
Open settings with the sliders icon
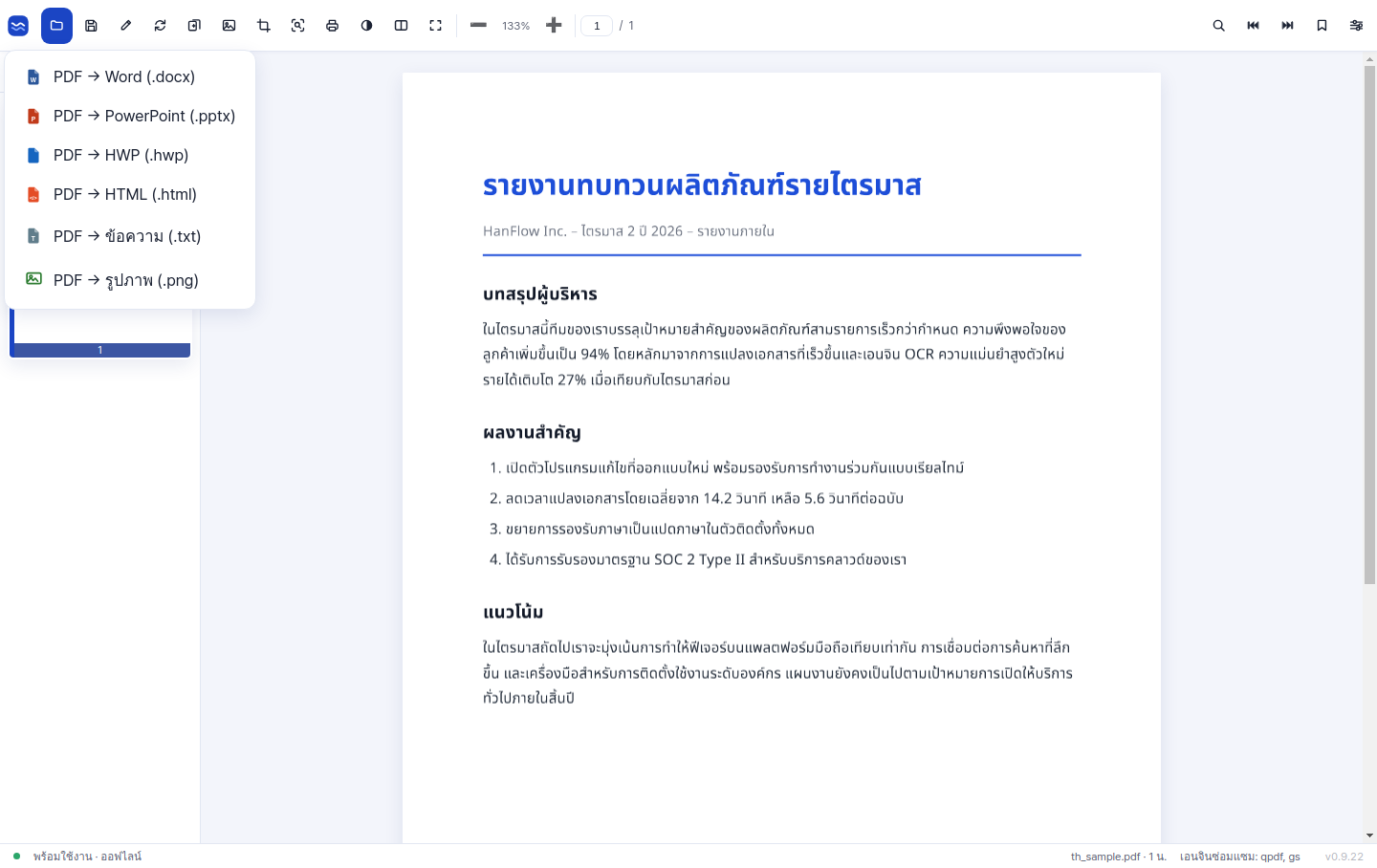point(1356,26)
